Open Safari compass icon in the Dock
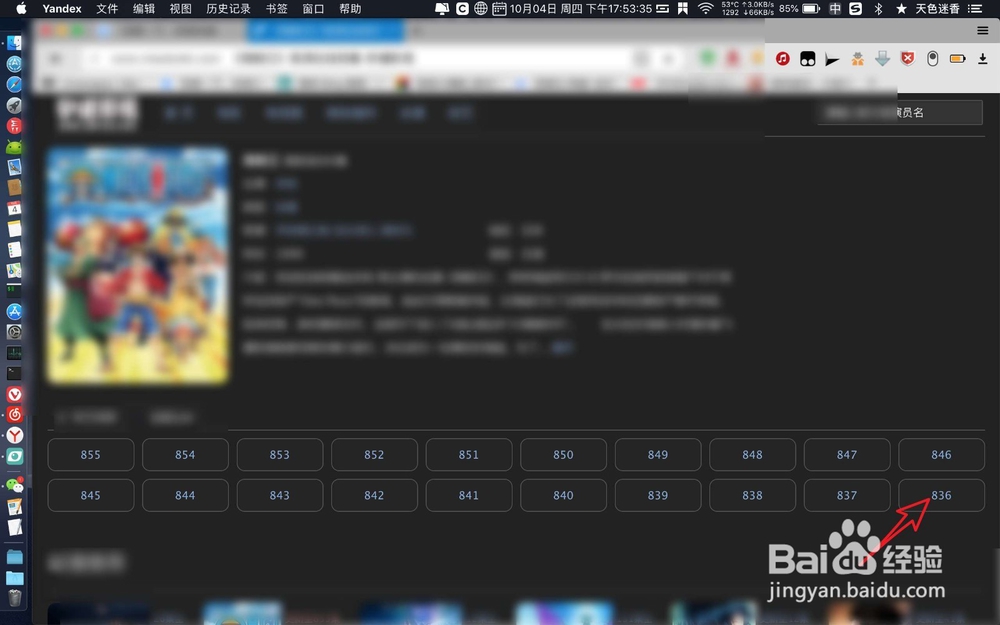The width and height of the screenshot is (1000, 625). point(14,84)
